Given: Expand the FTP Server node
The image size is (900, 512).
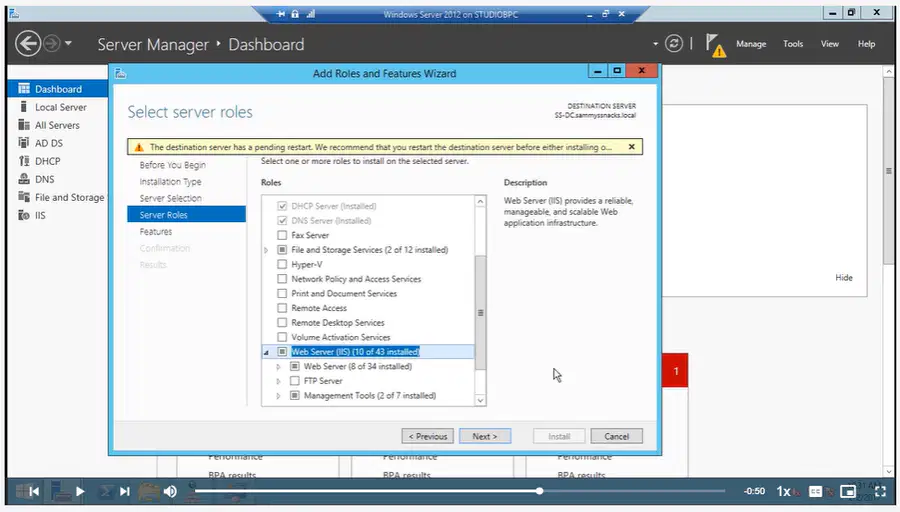Looking at the screenshot, I should (x=278, y=381).
